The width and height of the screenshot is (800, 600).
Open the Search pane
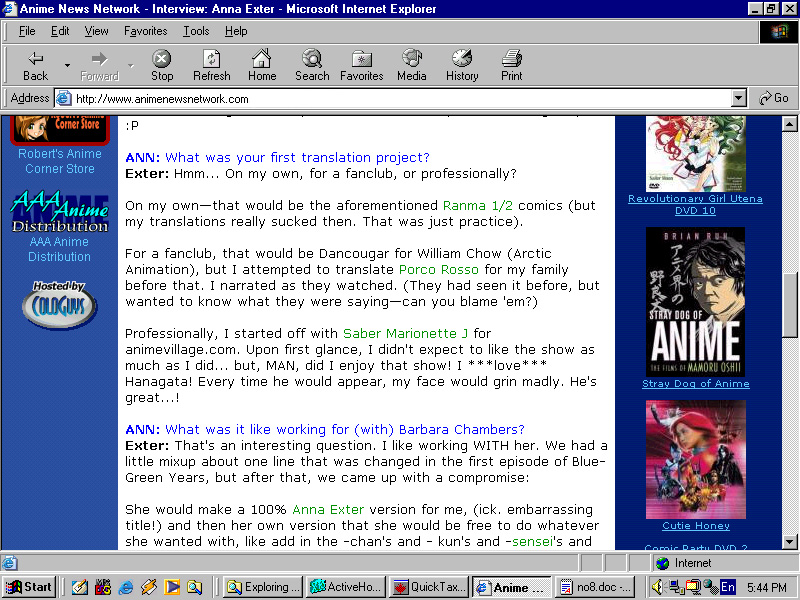point(312,65)
